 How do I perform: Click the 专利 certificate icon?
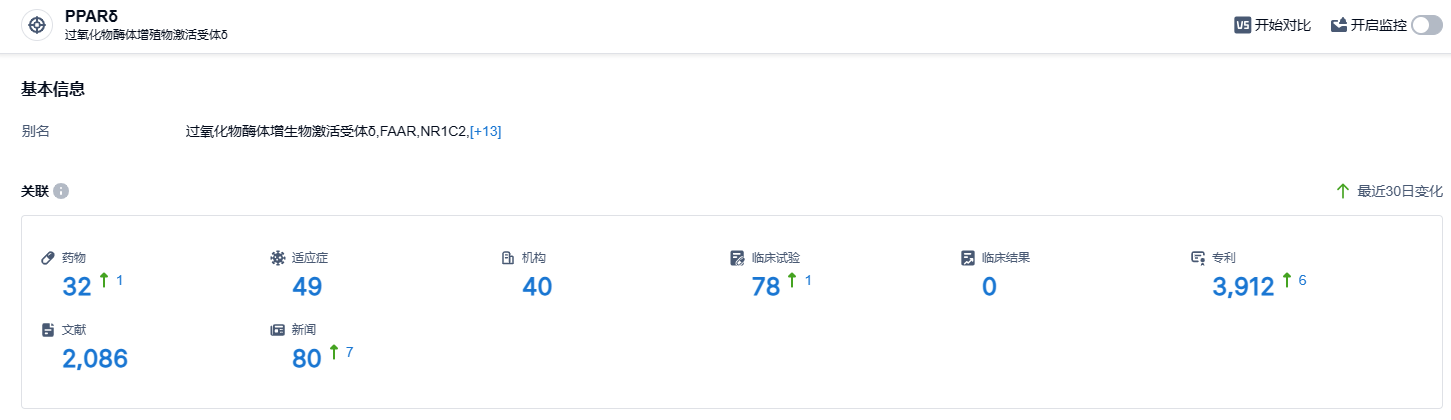[x=1198, y=258]
